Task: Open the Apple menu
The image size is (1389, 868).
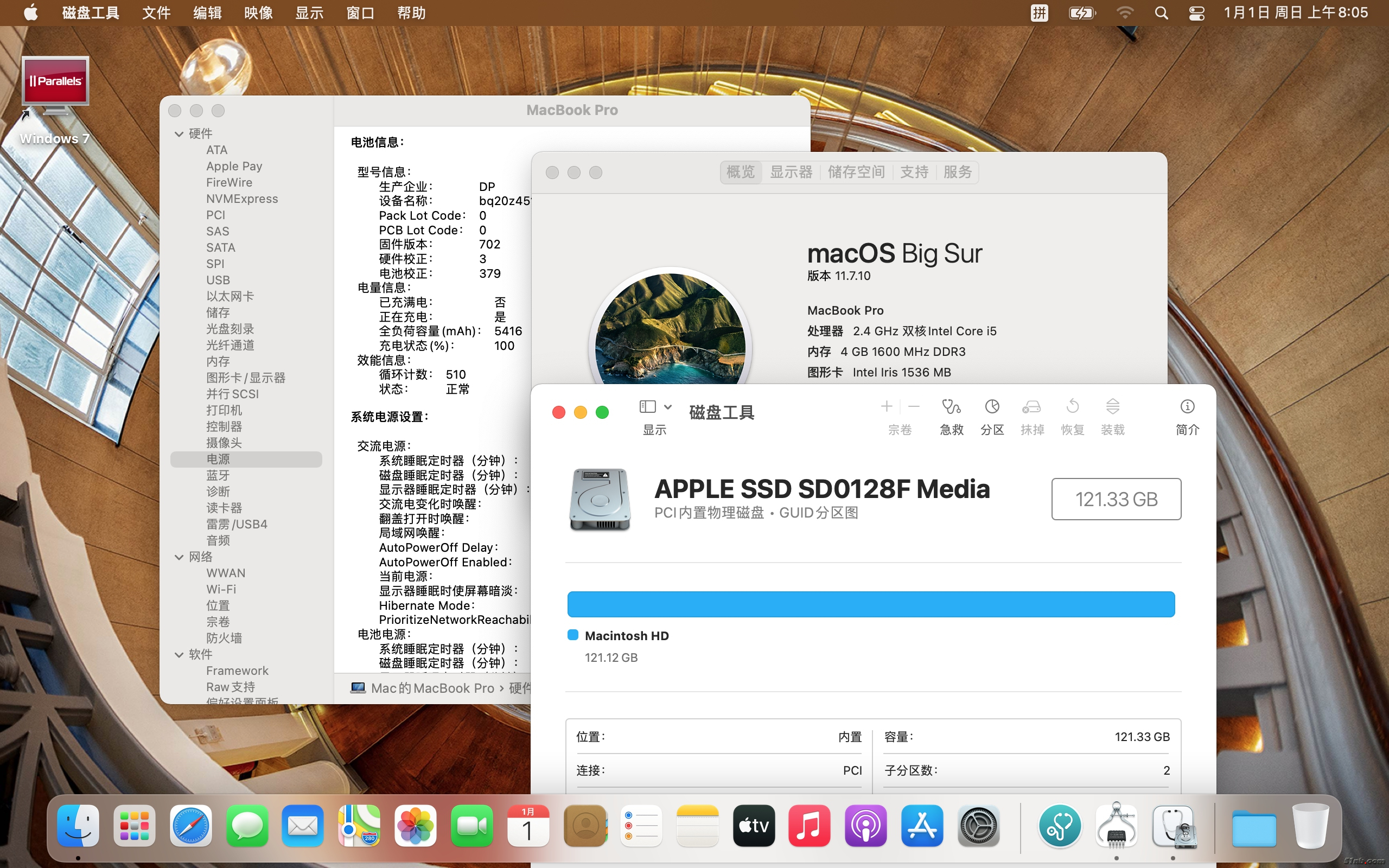Action: coord(31,12)
